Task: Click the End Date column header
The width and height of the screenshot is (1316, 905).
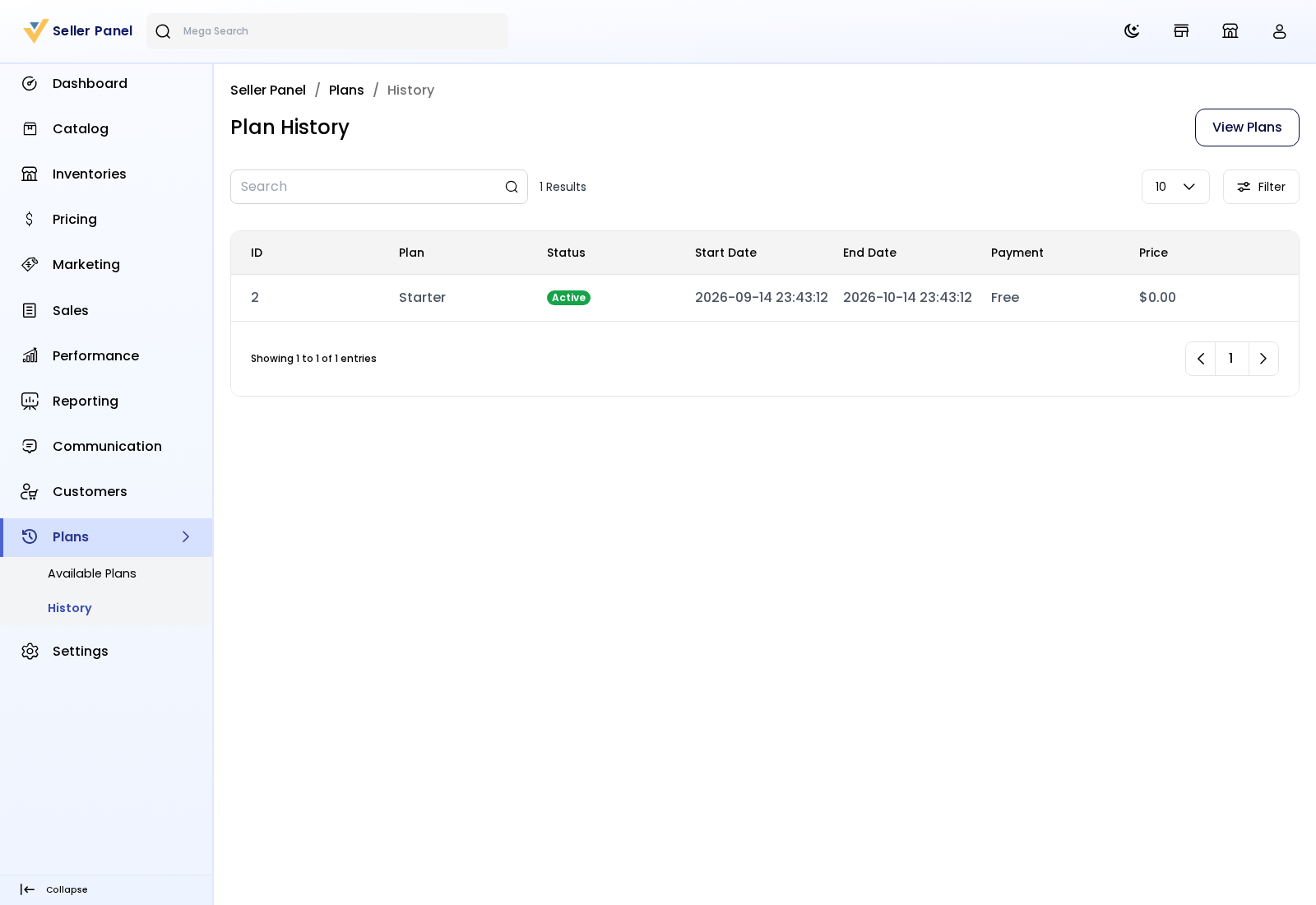Action: [869, 253]
